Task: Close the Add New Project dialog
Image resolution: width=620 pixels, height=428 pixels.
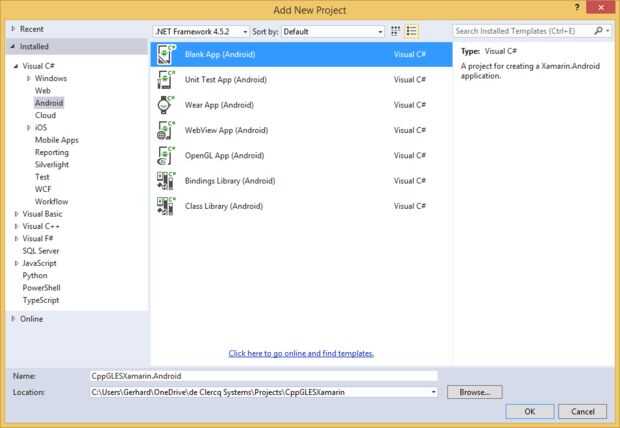Action: [x=601, y=7]
